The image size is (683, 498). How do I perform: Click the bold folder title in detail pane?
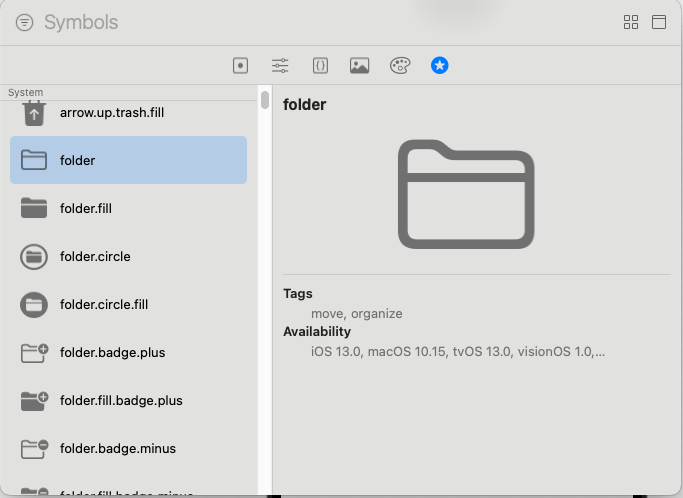[x=304, y=105]
